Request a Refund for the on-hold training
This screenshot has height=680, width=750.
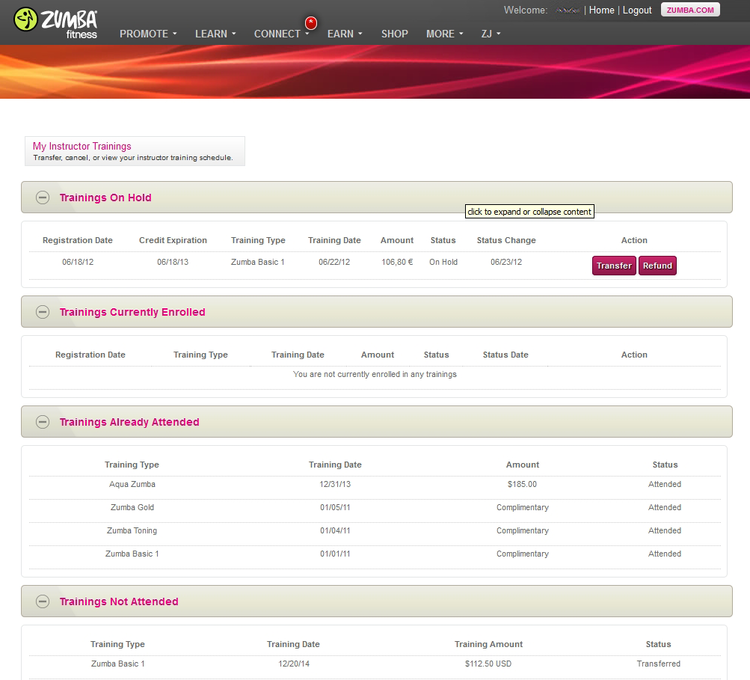click(x=657, y=265)
